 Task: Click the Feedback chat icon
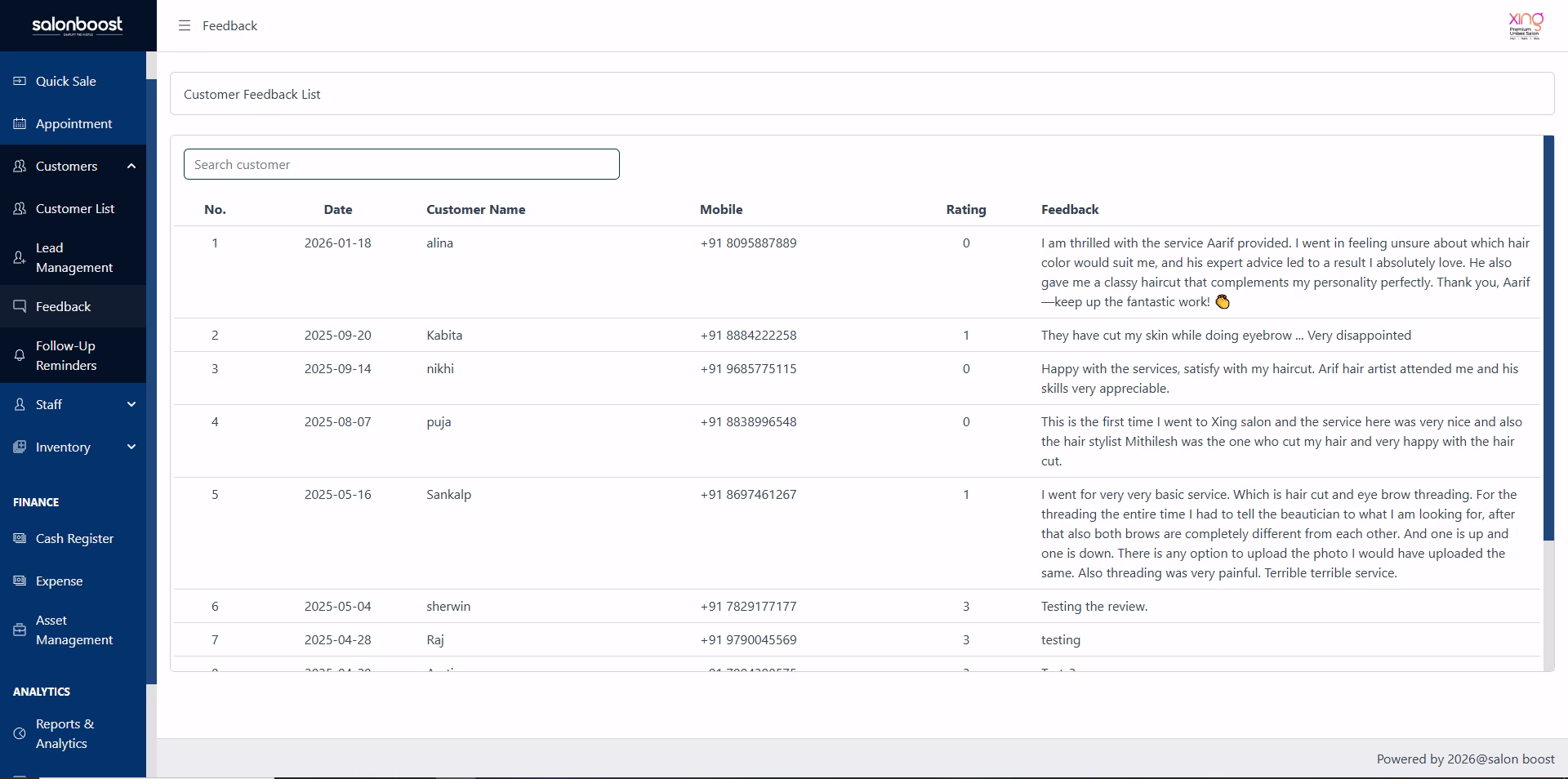(x=20, y=306)
